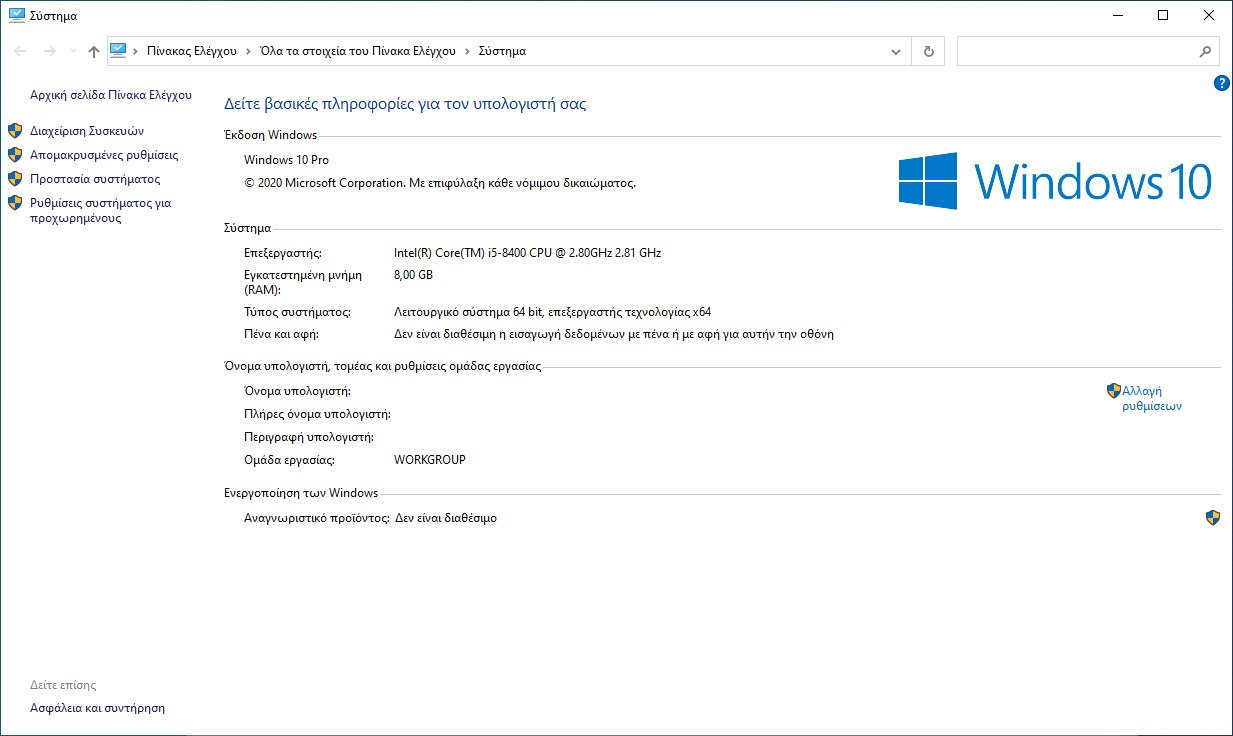
Task: Click the shield icon in the Windows activation row
Action: click(x=1213, y=518)
